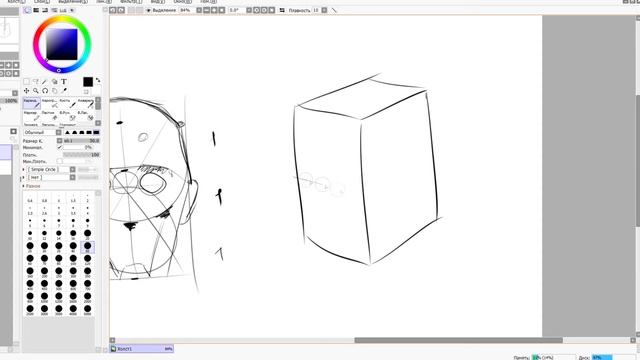Open the rotation angle preset dropdown
The height and width of the screenshot is (360, 640).
click(249, 10)
